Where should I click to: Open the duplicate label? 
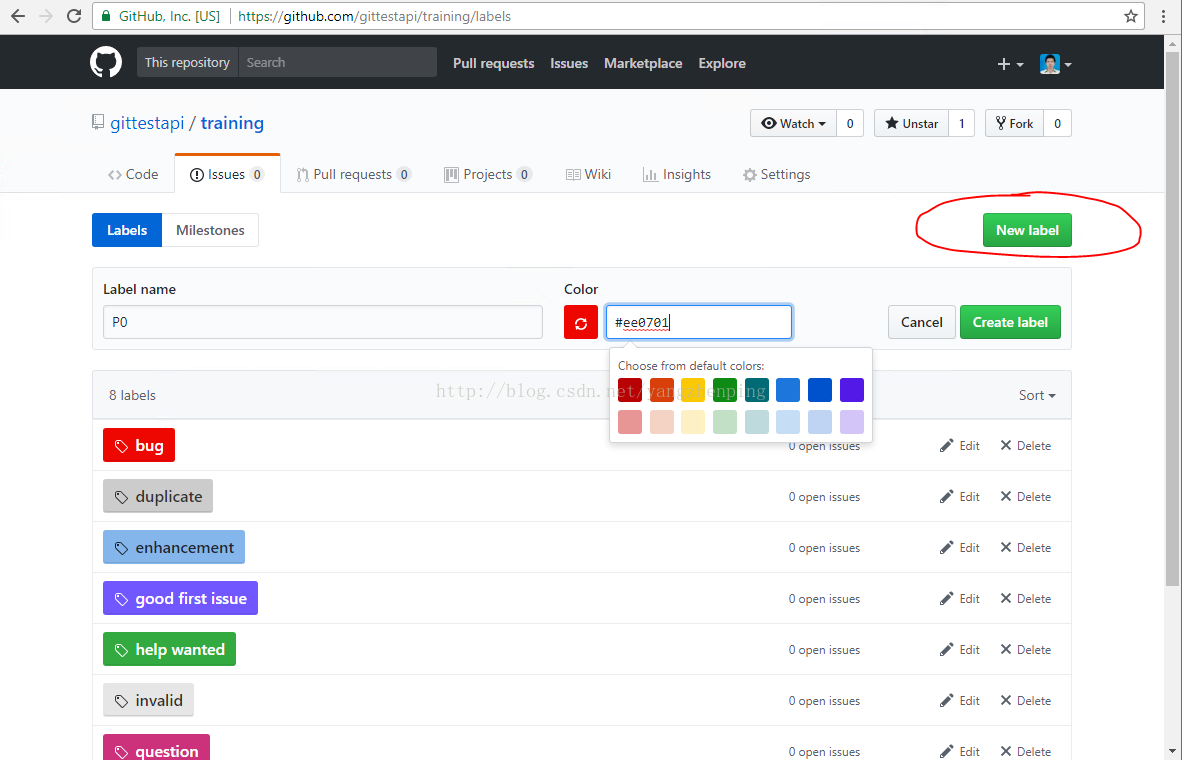[158, 496]
